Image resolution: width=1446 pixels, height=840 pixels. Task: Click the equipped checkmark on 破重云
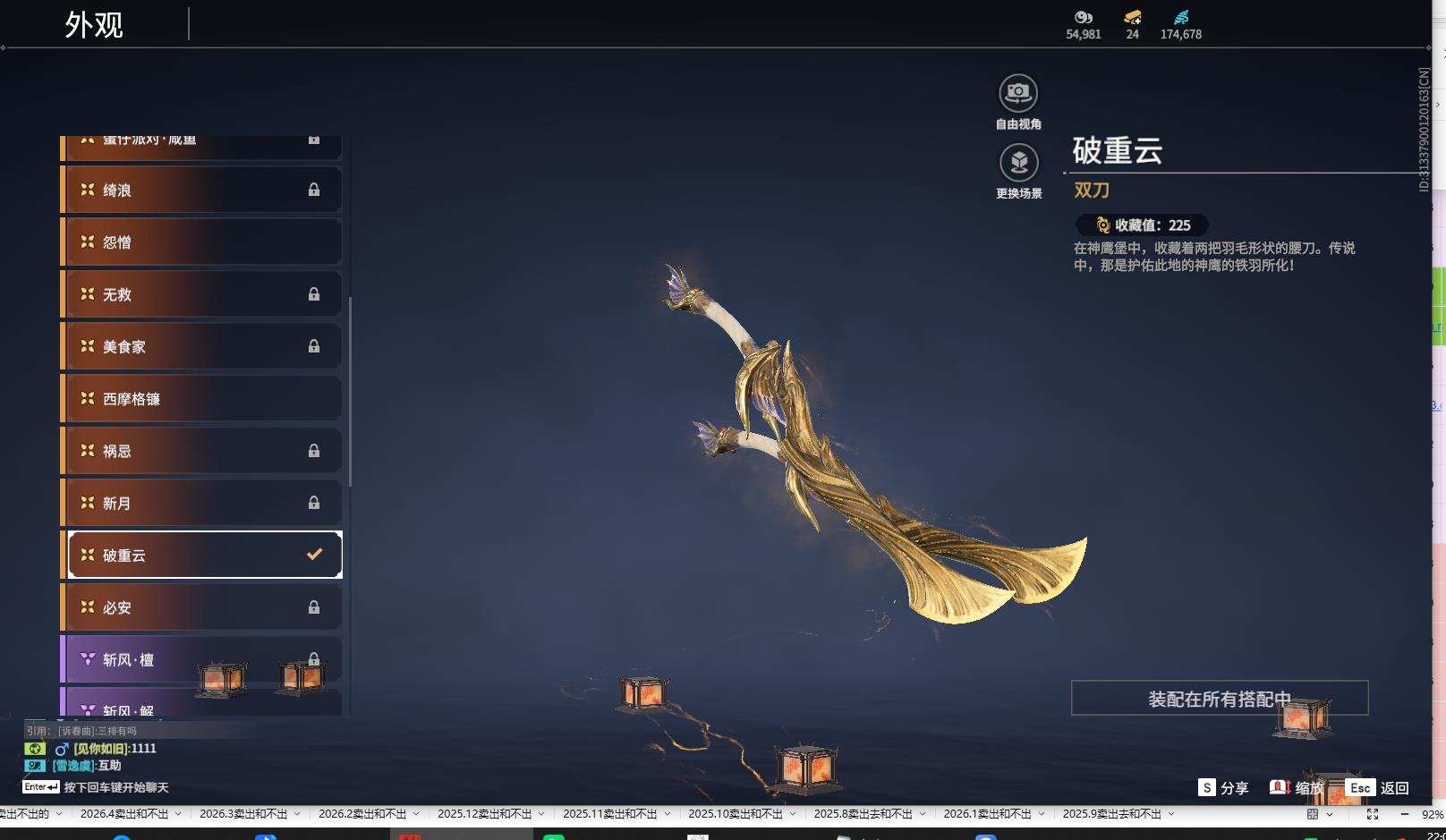[x=314, y=555]
